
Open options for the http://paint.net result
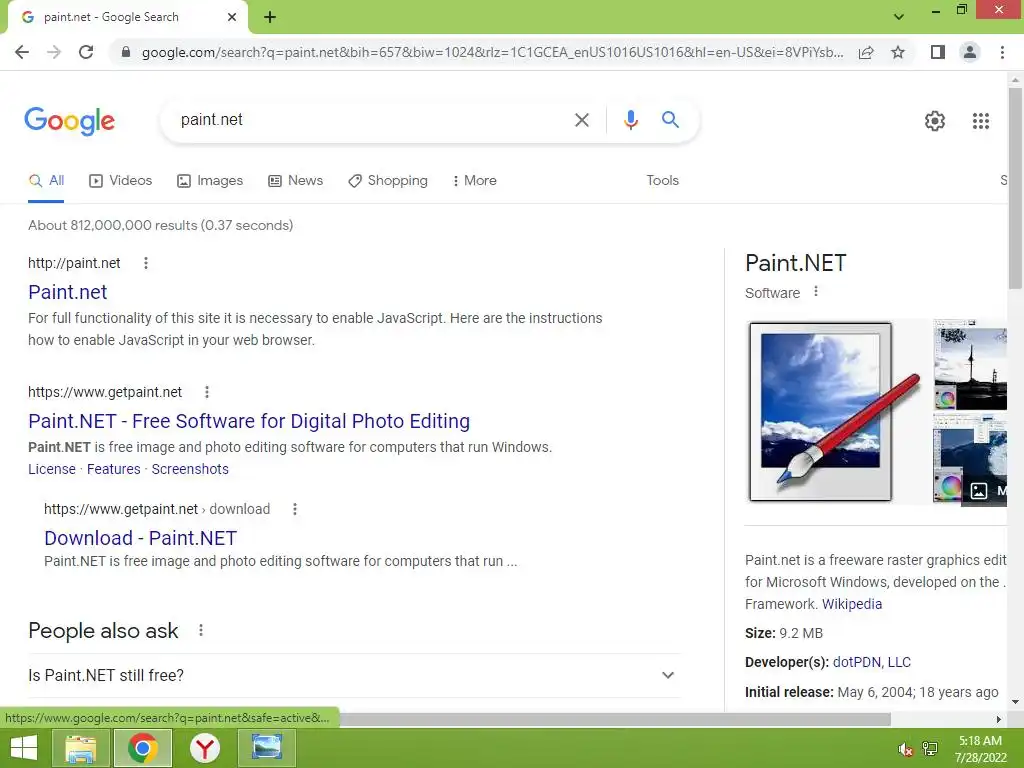(x=146, y=263)
